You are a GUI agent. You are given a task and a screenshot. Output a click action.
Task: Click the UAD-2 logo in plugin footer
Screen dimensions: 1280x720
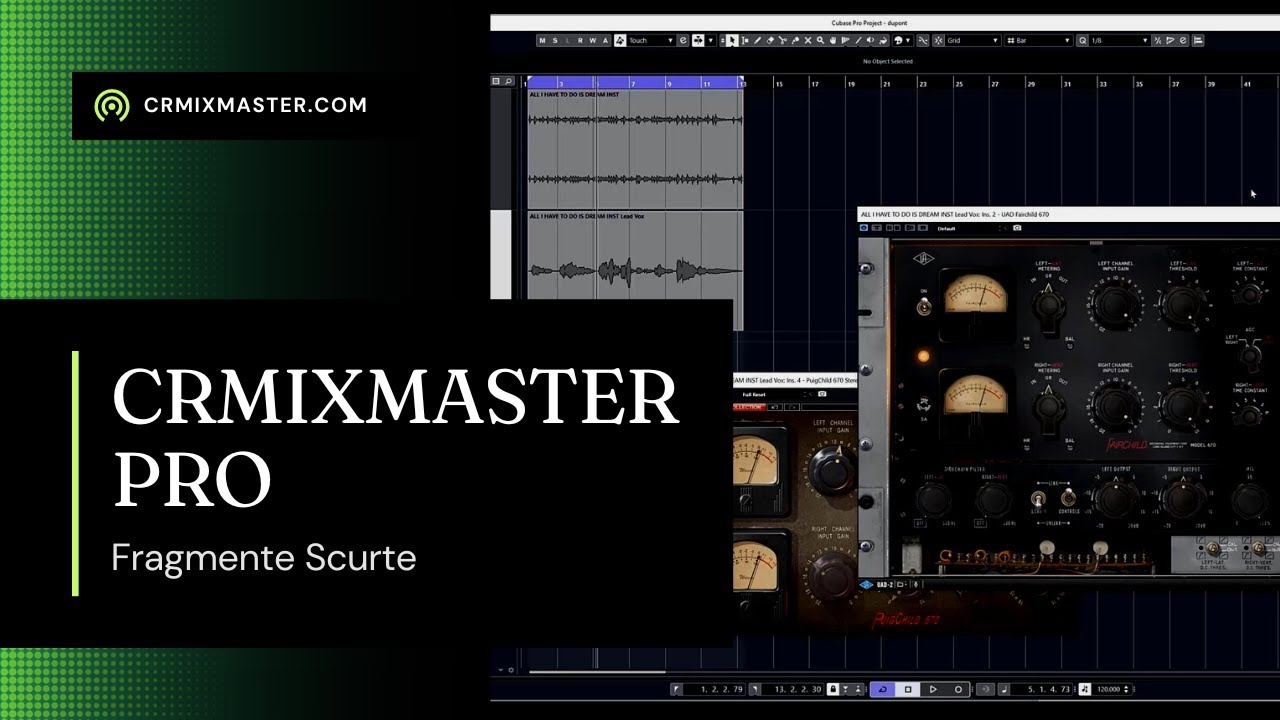point(866,584)
